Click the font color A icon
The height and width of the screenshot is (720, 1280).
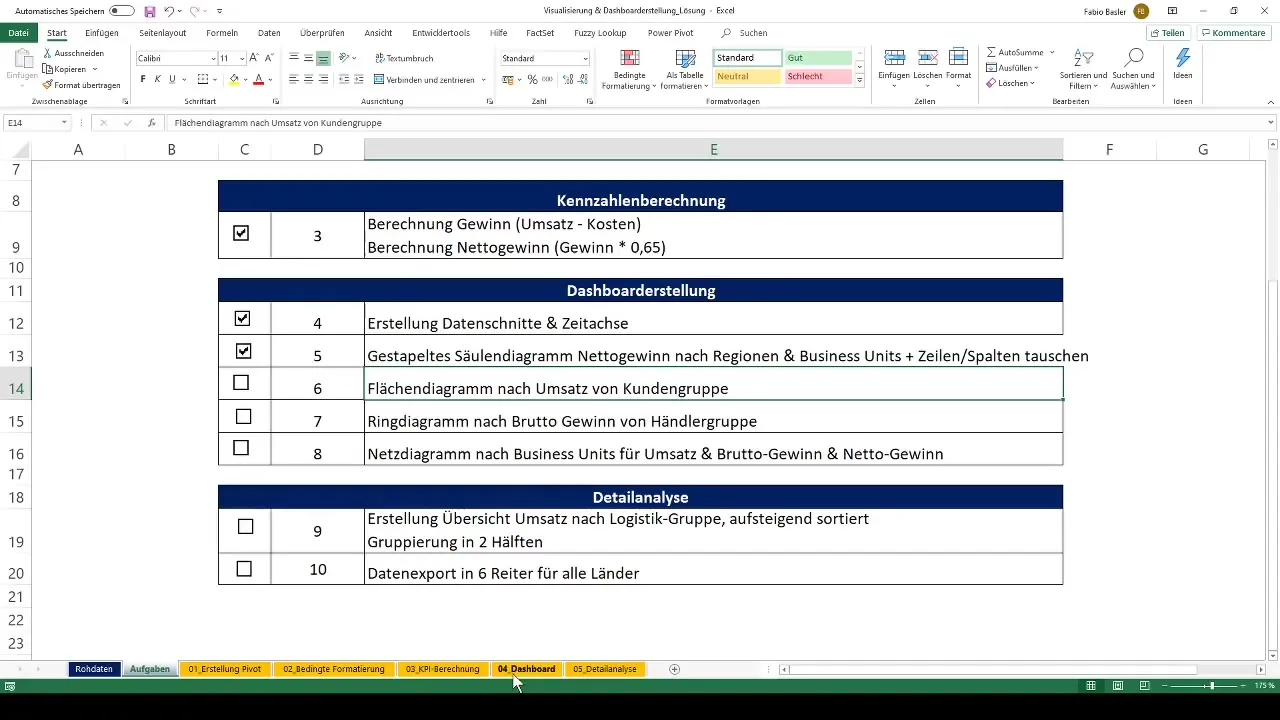pos(258,79)
